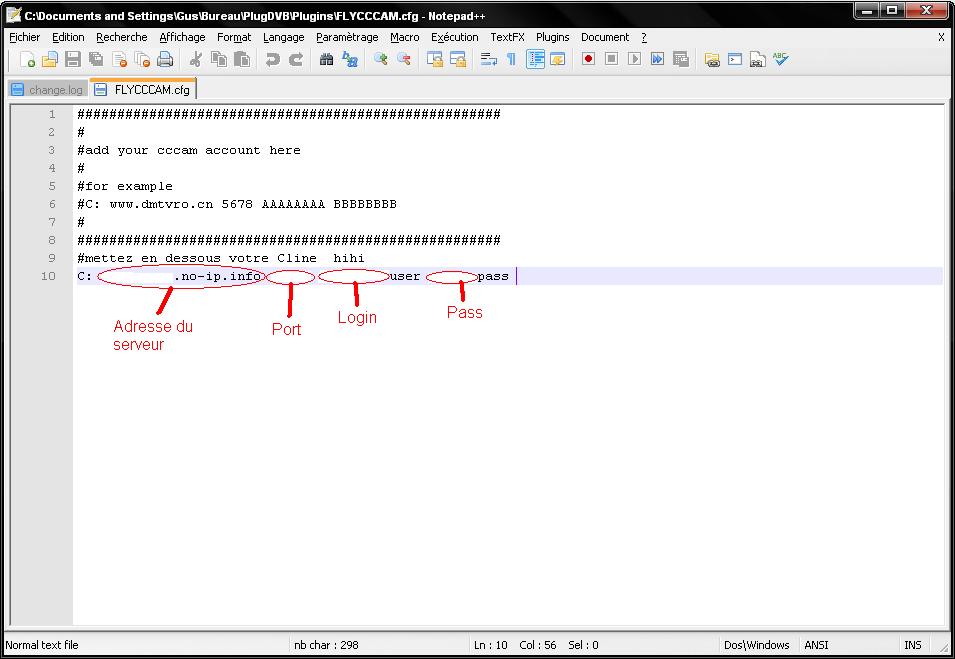The width and height of the screenshot is (955, 659).
Task: Open the Document menu
Action: (x=605, y=37)
